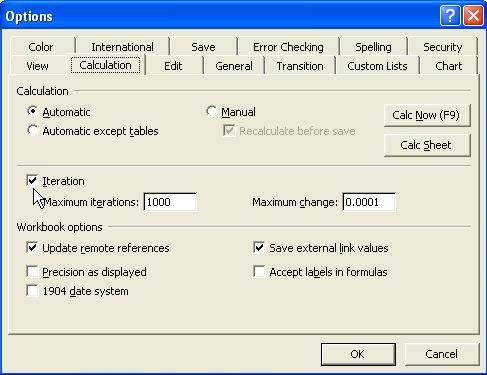Open the General tab
487x375 pixels.
[x=234, y=66]
